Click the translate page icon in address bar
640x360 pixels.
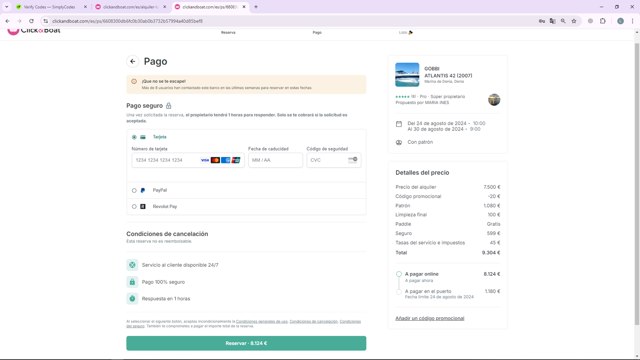tap(553, 21)
